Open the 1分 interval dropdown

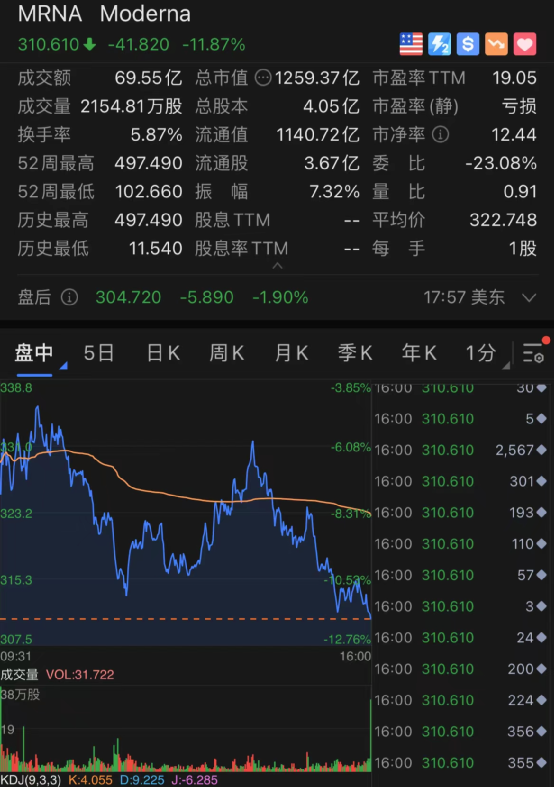487,353
